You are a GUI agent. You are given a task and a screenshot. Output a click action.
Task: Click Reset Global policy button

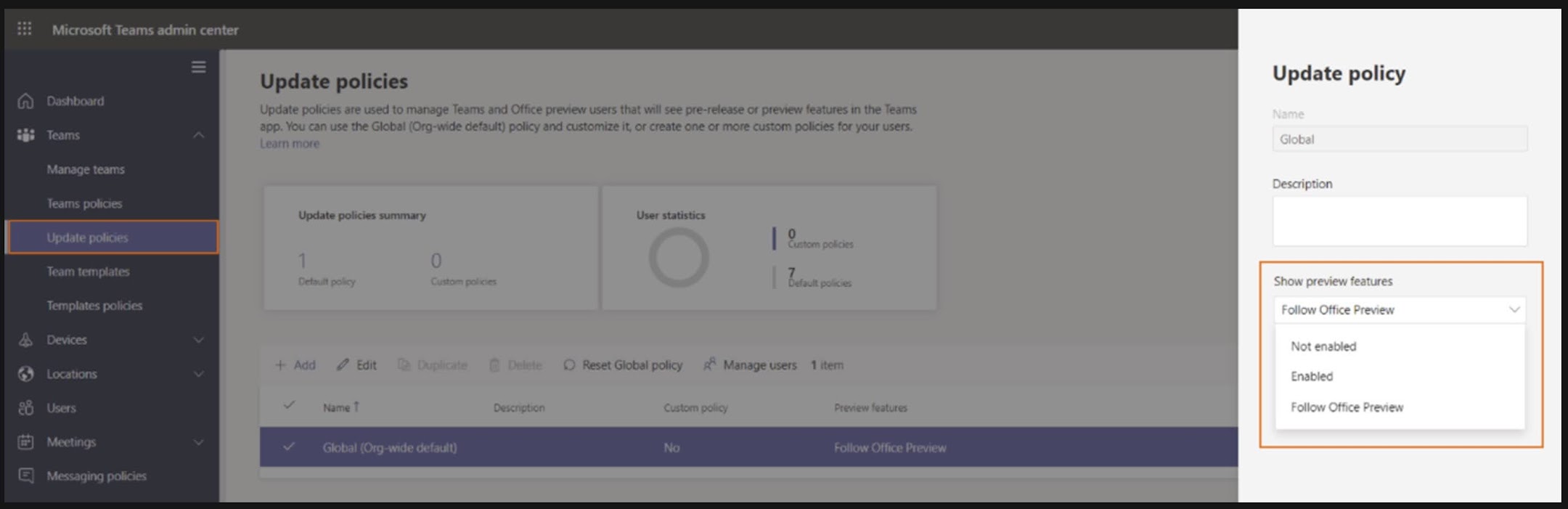623,365
